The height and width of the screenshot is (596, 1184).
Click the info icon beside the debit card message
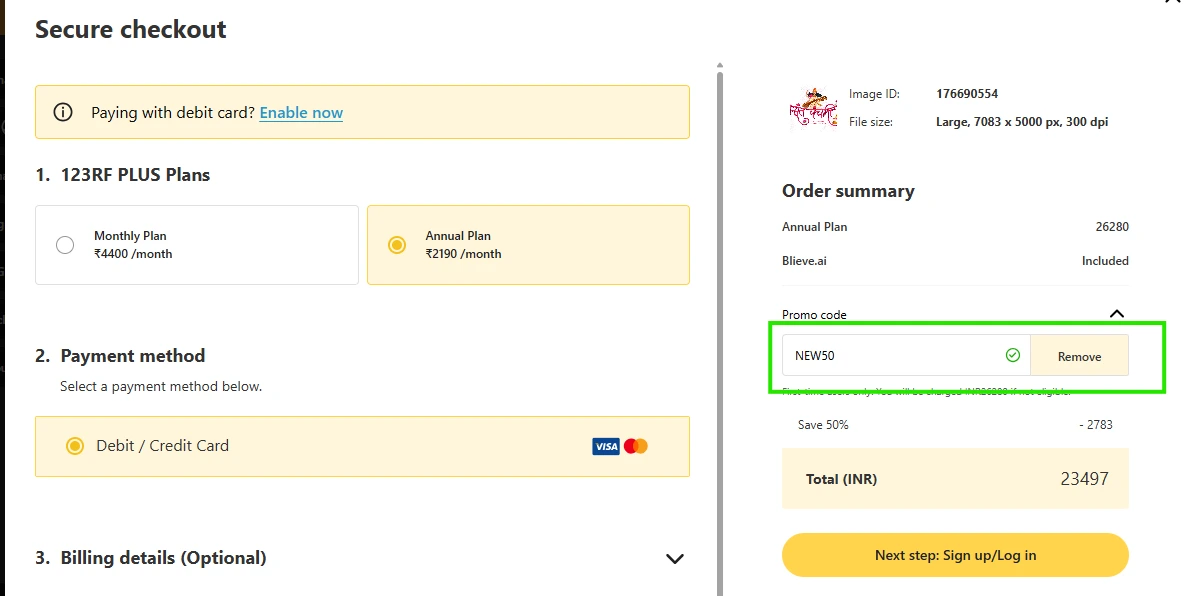click(x=63, y=112)
